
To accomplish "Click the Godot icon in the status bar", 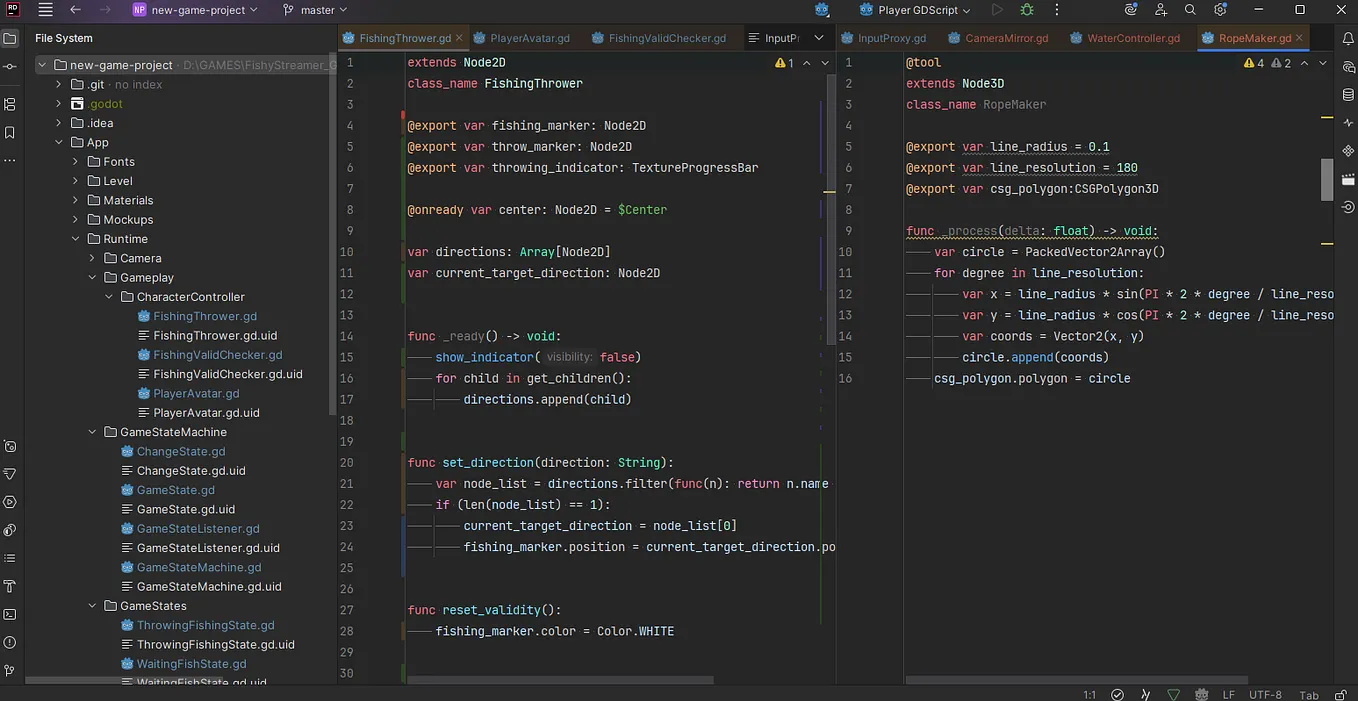I will (1202, 693).
